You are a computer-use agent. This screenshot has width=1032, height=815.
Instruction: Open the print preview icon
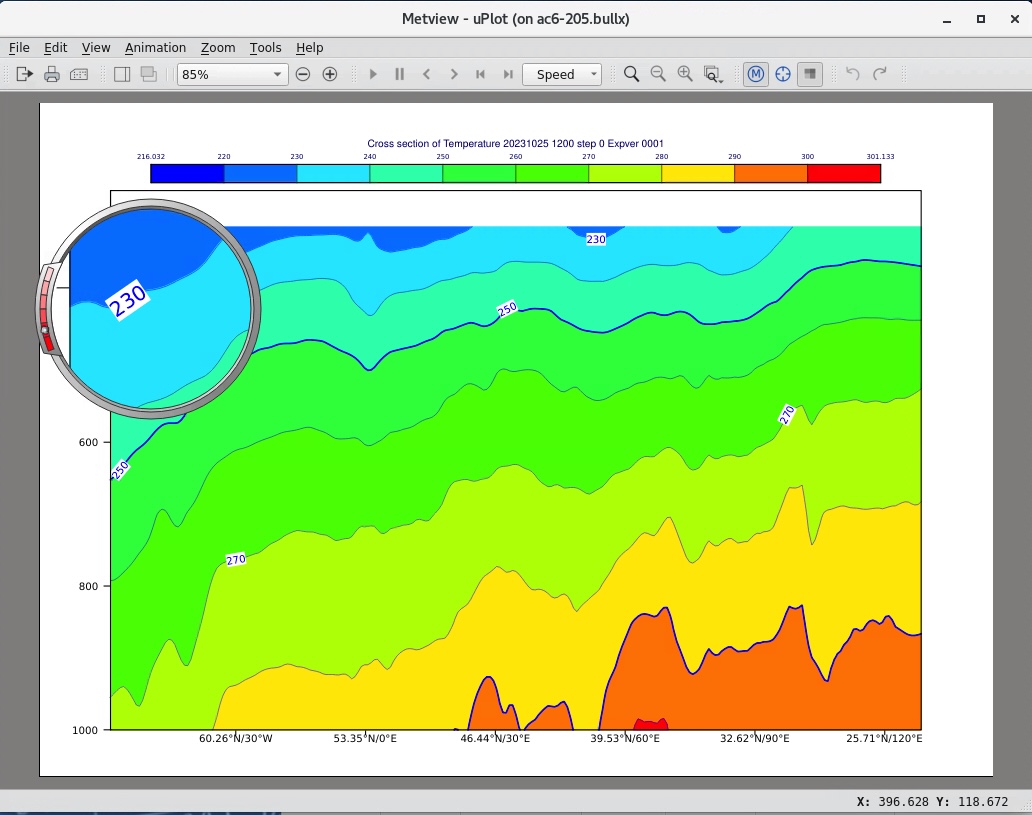(x=79, y=74)
